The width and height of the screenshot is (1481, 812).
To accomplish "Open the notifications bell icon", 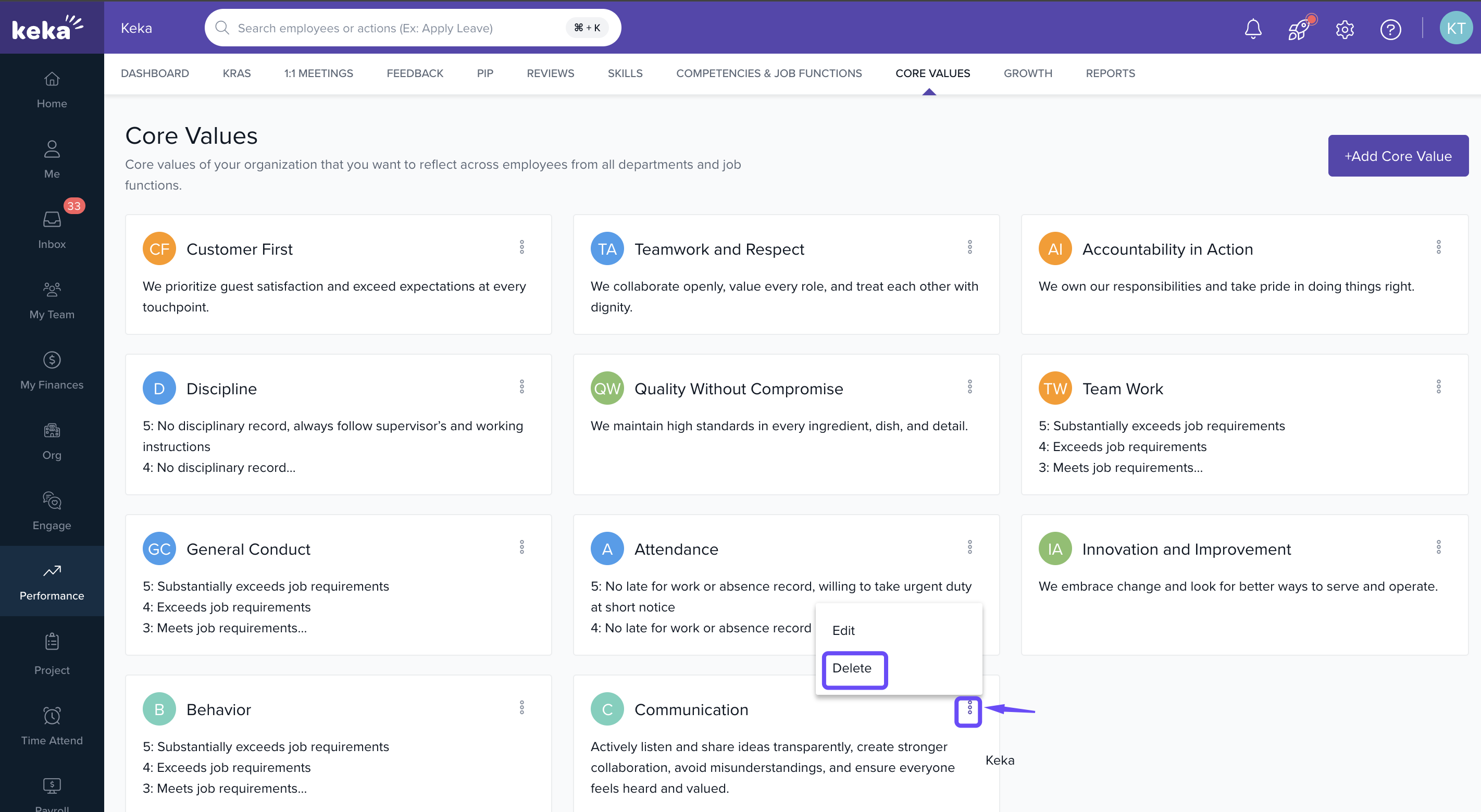I will [x=1253, y=28].
